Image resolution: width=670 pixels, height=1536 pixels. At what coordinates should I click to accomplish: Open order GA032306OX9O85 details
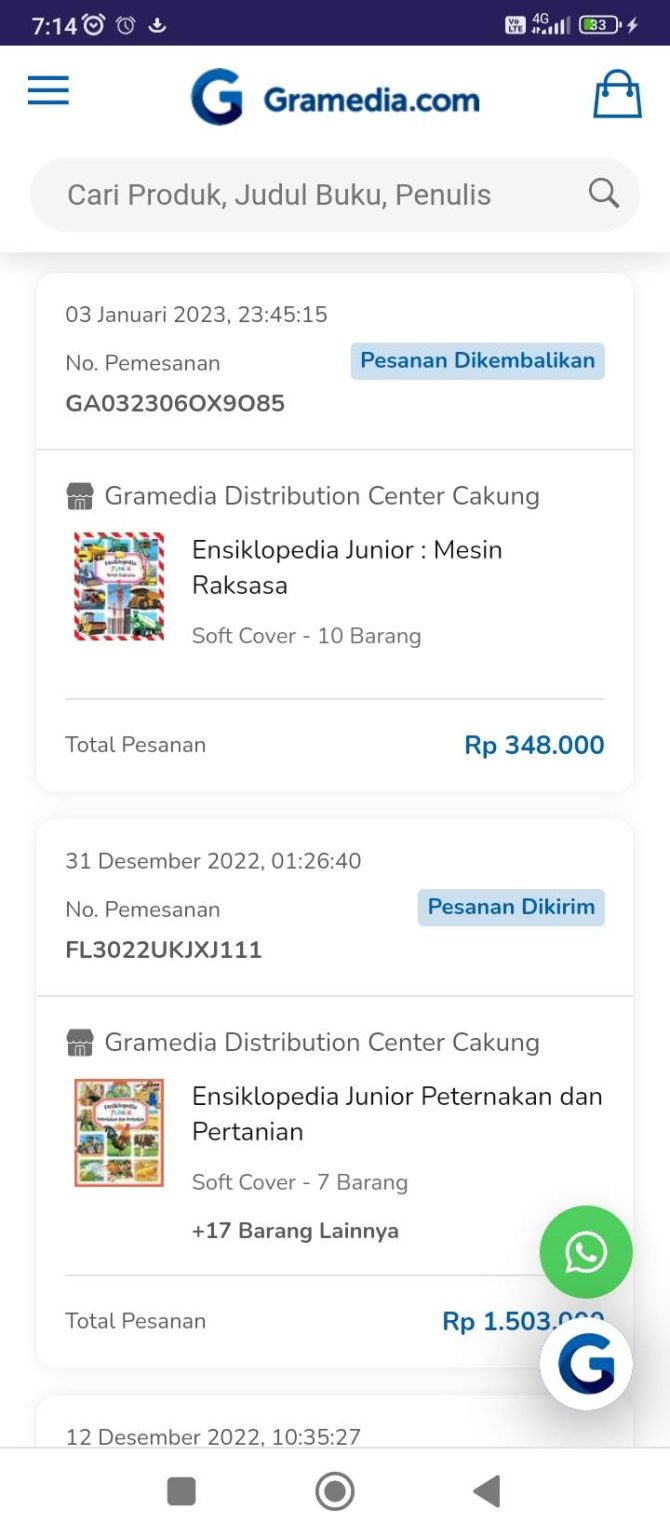[175, 403]
